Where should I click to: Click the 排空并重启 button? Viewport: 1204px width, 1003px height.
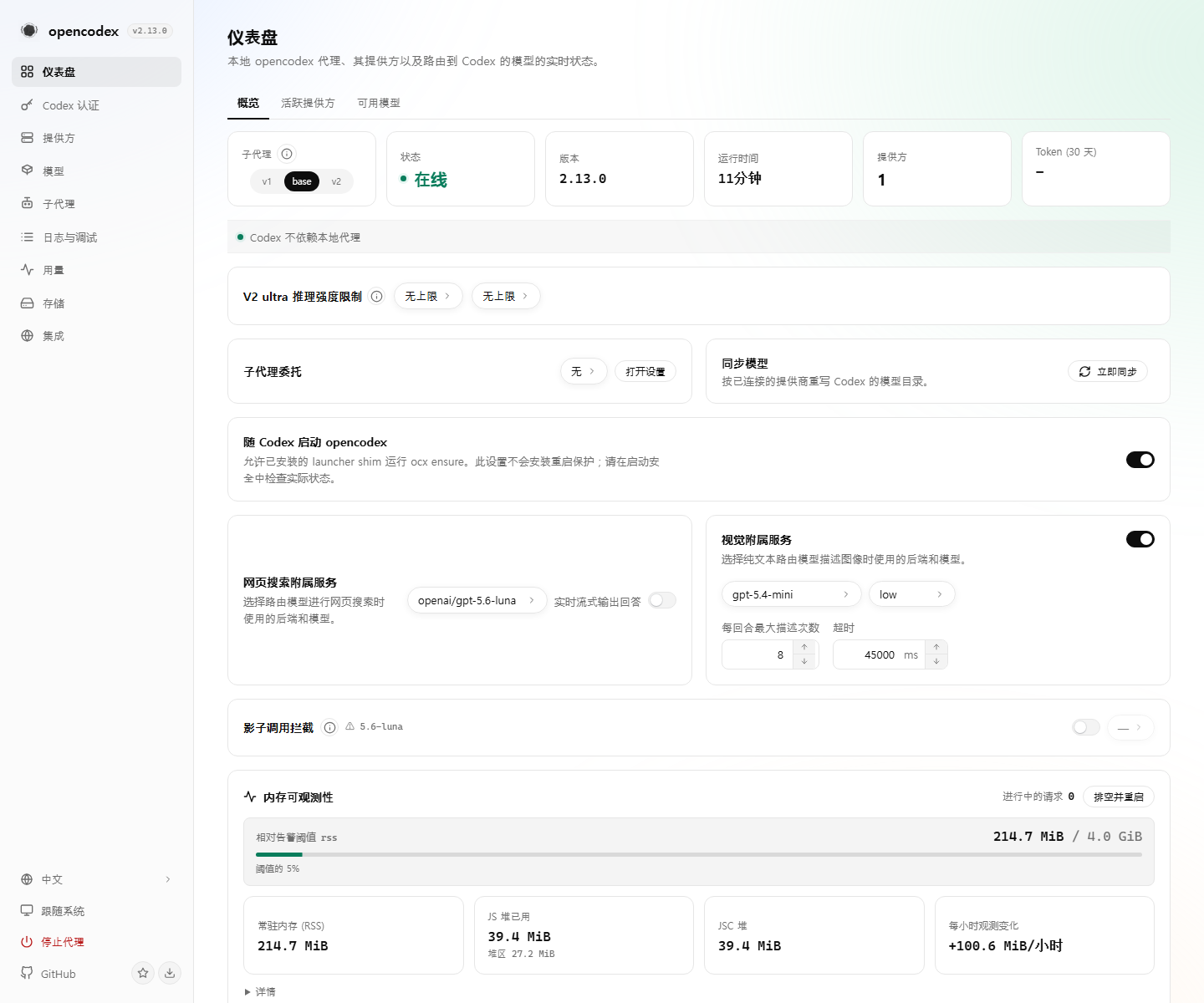[1119, 797]
